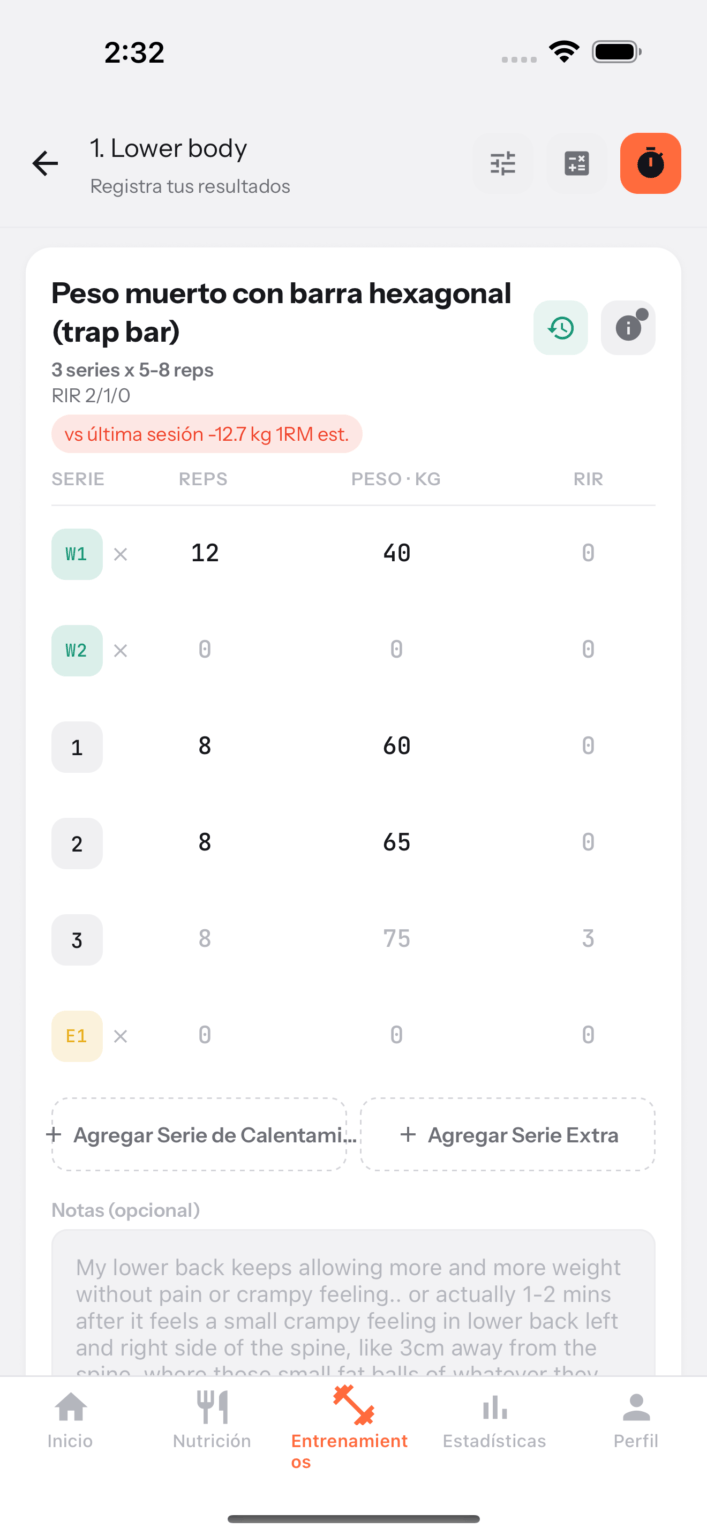Tap the W1 set type badge
Image resolution: width=707 pixels, height=1536 pixels.
click(x=77, y=554)
